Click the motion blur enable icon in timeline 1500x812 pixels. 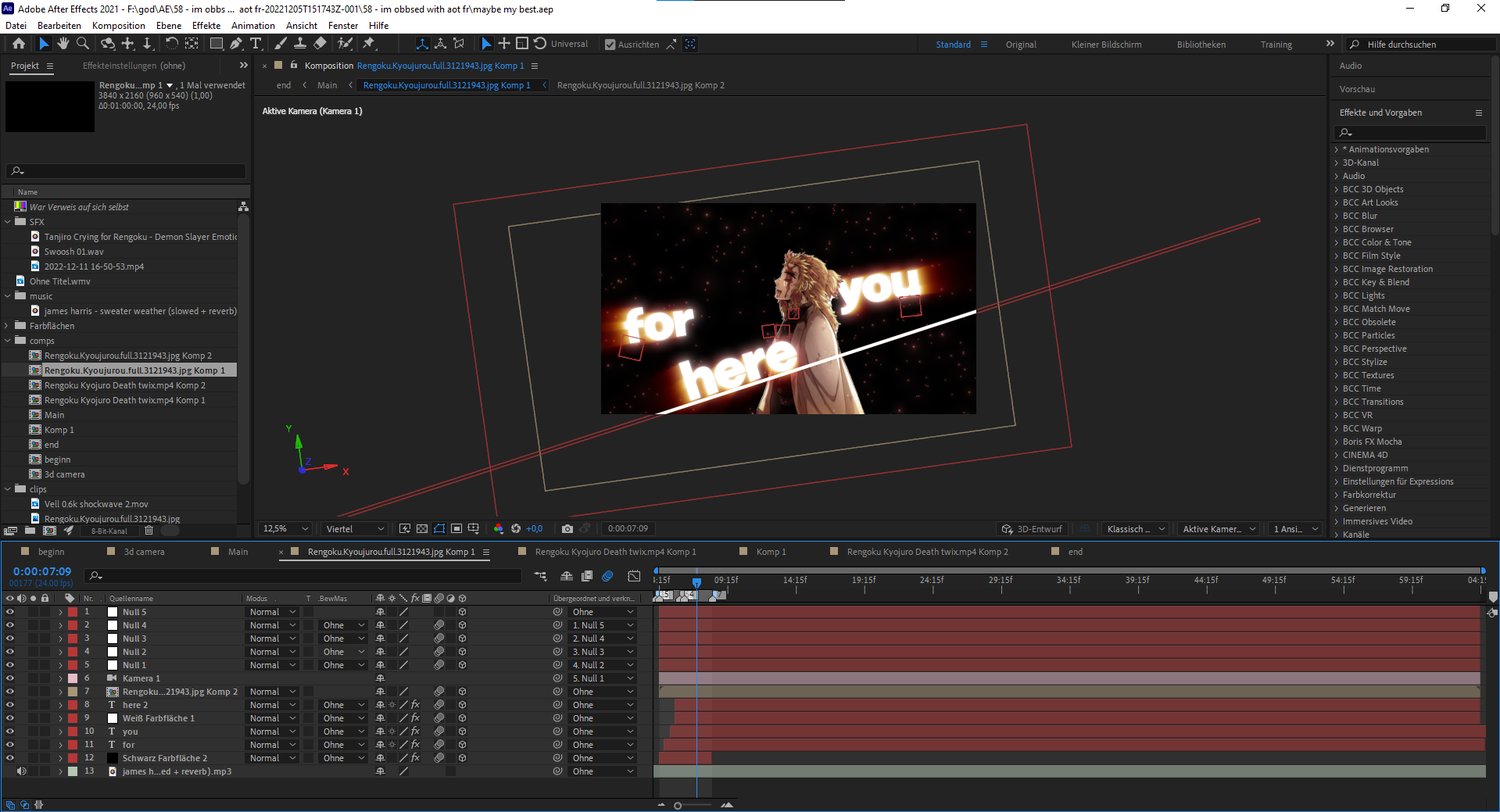tap(607, 576)
